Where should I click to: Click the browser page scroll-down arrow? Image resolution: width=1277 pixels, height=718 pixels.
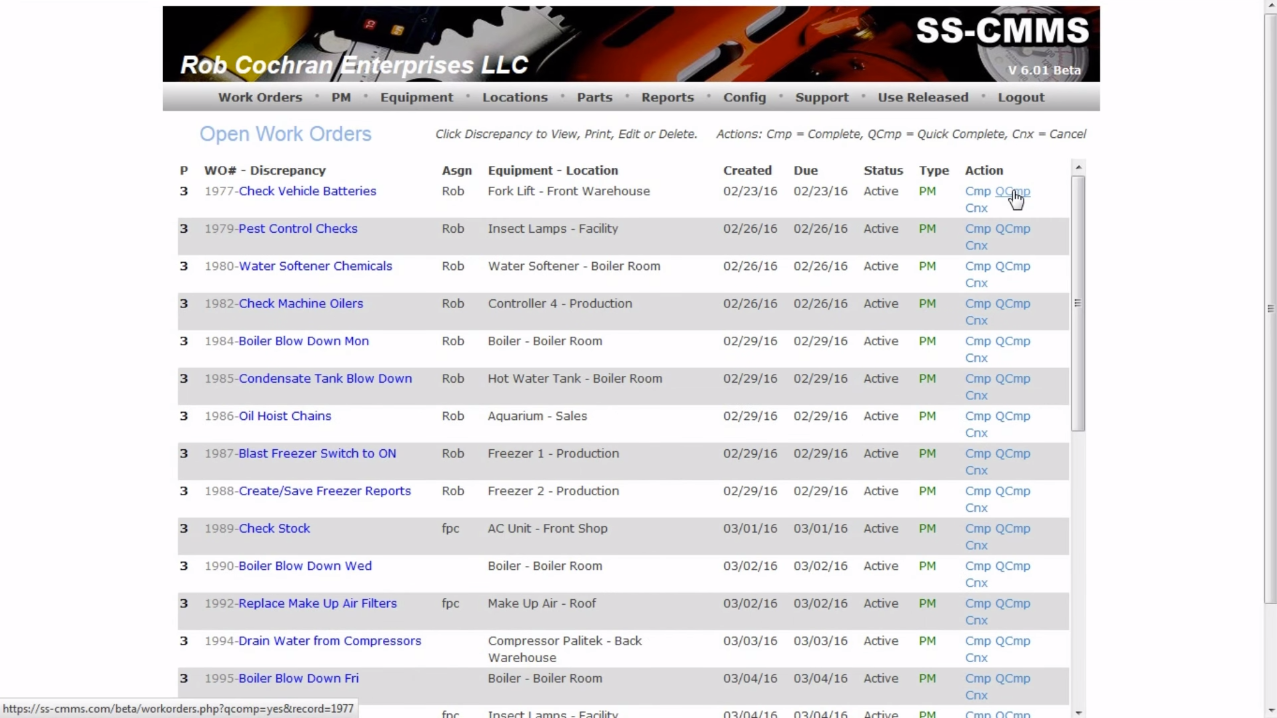(x=1270, y=711)
